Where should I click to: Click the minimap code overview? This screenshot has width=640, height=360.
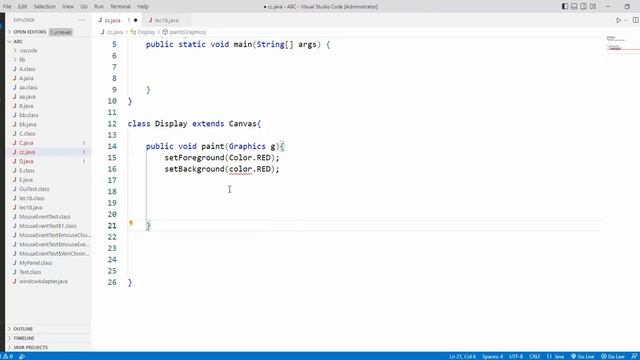pos(620,44)
